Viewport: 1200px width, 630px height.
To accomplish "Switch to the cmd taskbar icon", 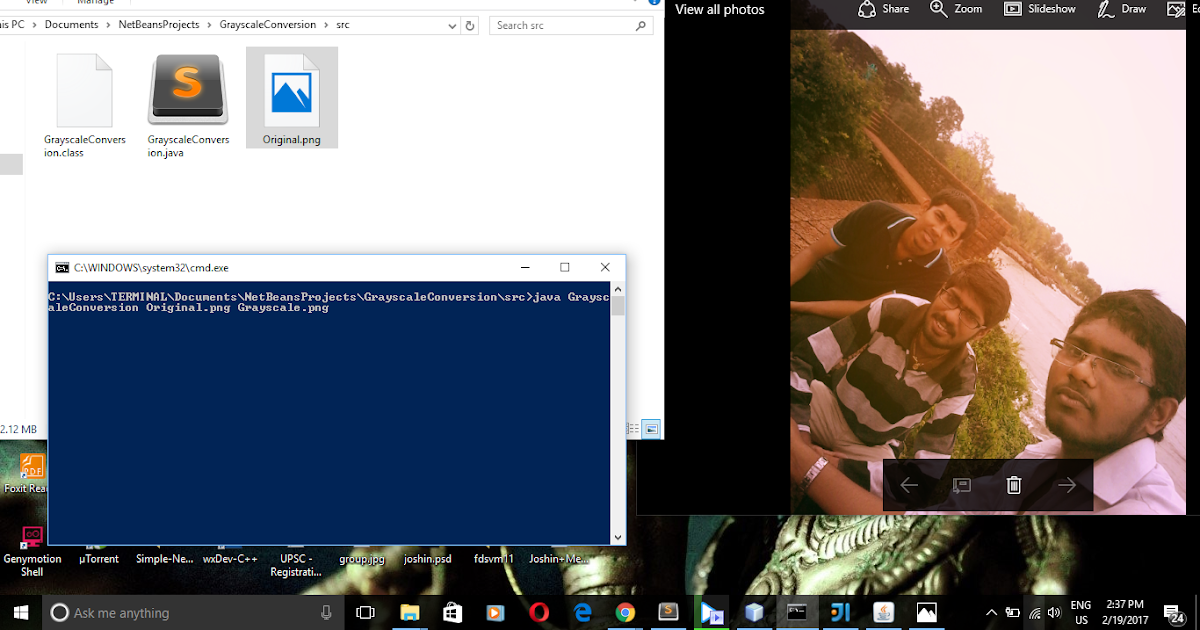I will pyautogui.click(x=797, y=612).
